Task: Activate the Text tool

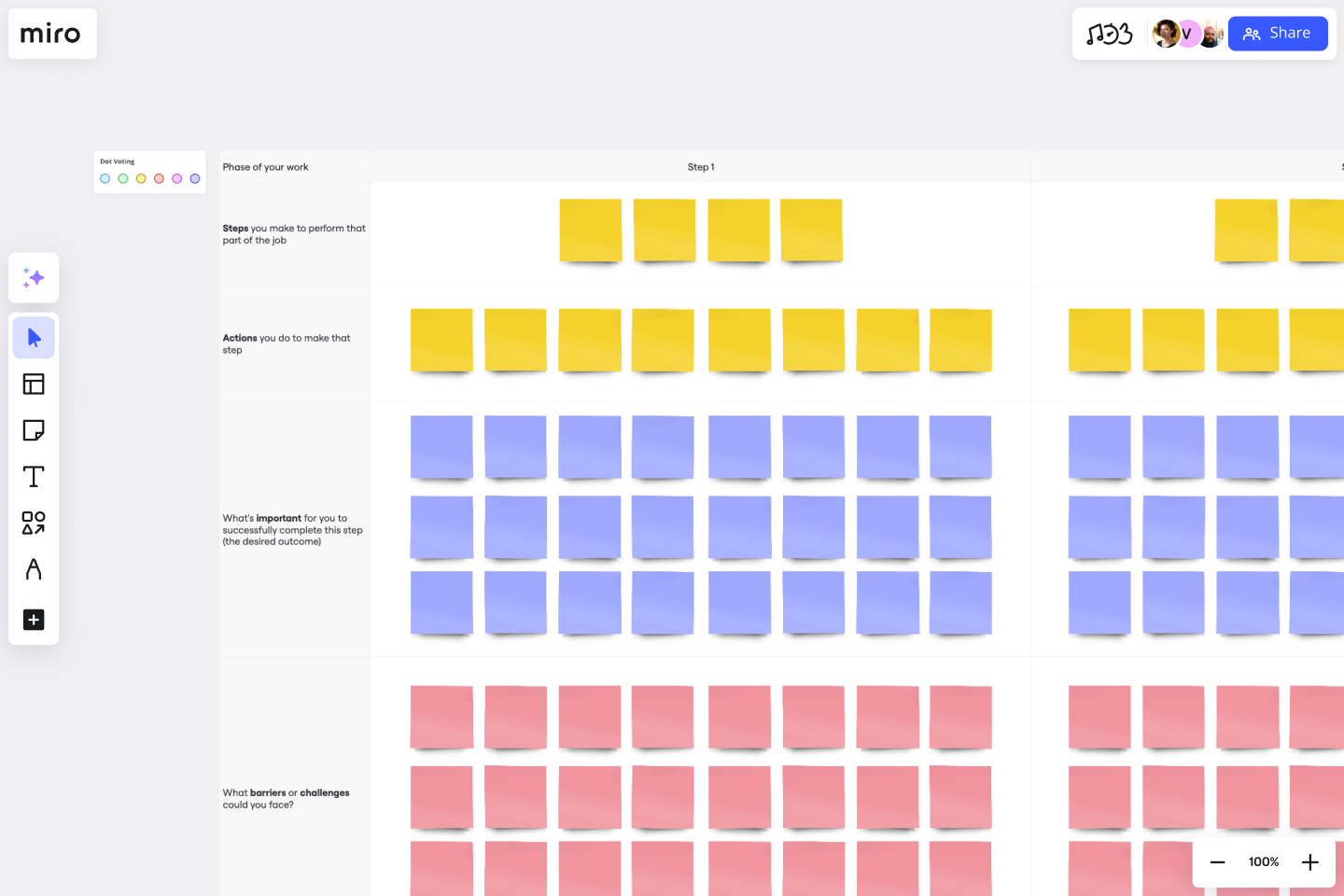Action: click(x=34, y=476)
